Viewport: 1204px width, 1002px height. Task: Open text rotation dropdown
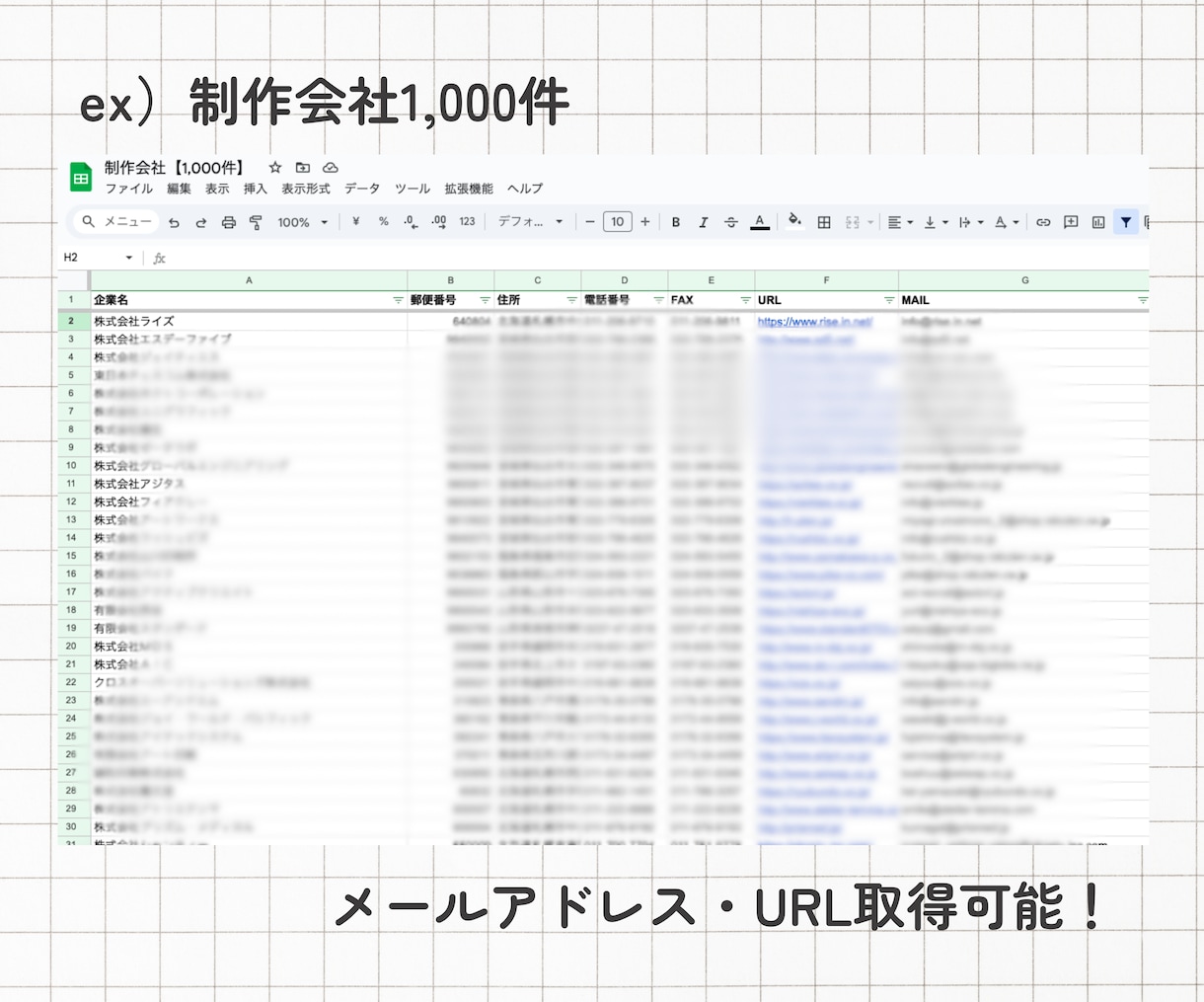[1007, 222]
